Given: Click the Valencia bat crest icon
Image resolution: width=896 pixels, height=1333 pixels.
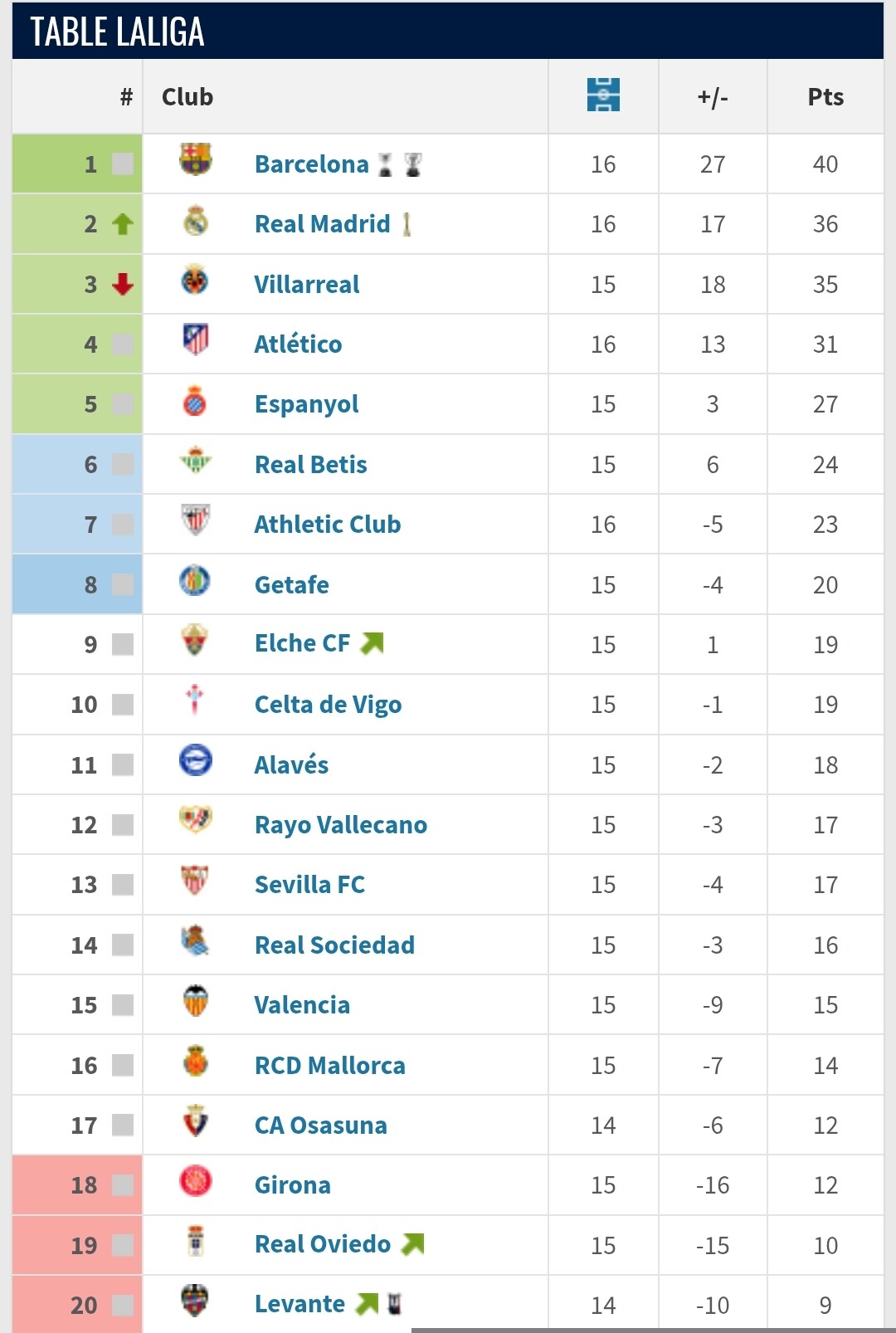Looking at the screenshot, I should (196, 1001).
